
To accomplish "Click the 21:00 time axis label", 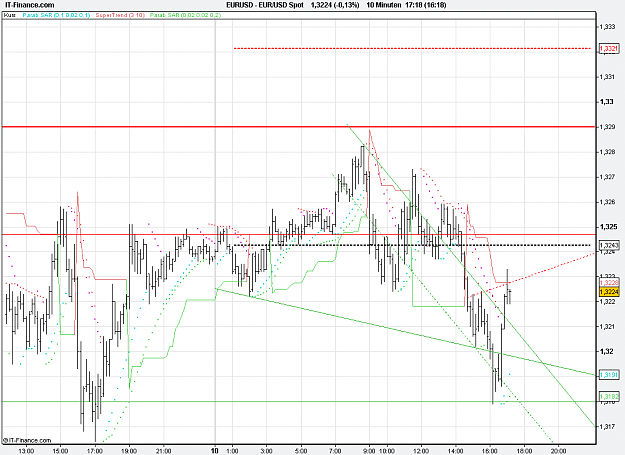I will (x=163, y=451).
